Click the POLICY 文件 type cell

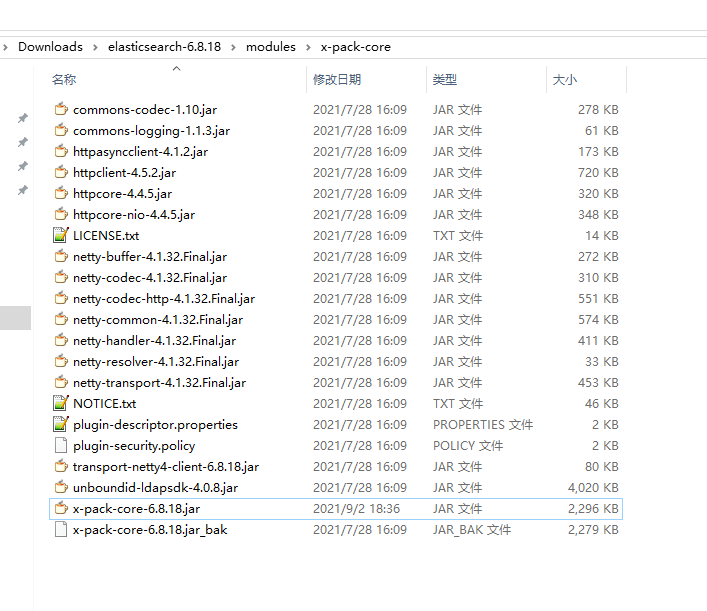click(468, 446)
